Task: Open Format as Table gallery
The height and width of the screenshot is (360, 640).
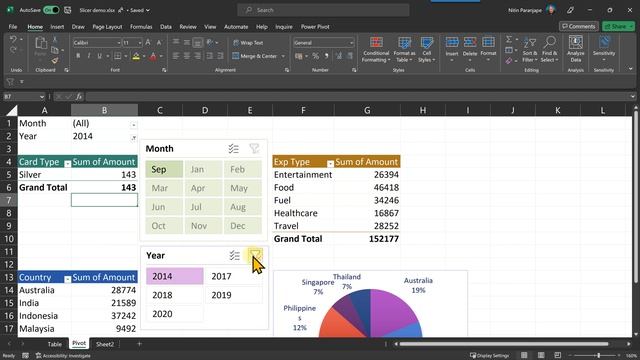Action: pyautogui.click(x=404, y=49)
